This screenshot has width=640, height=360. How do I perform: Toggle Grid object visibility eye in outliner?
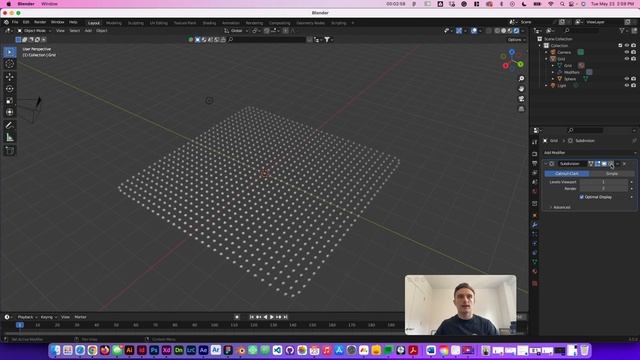[x=627, y=59]
